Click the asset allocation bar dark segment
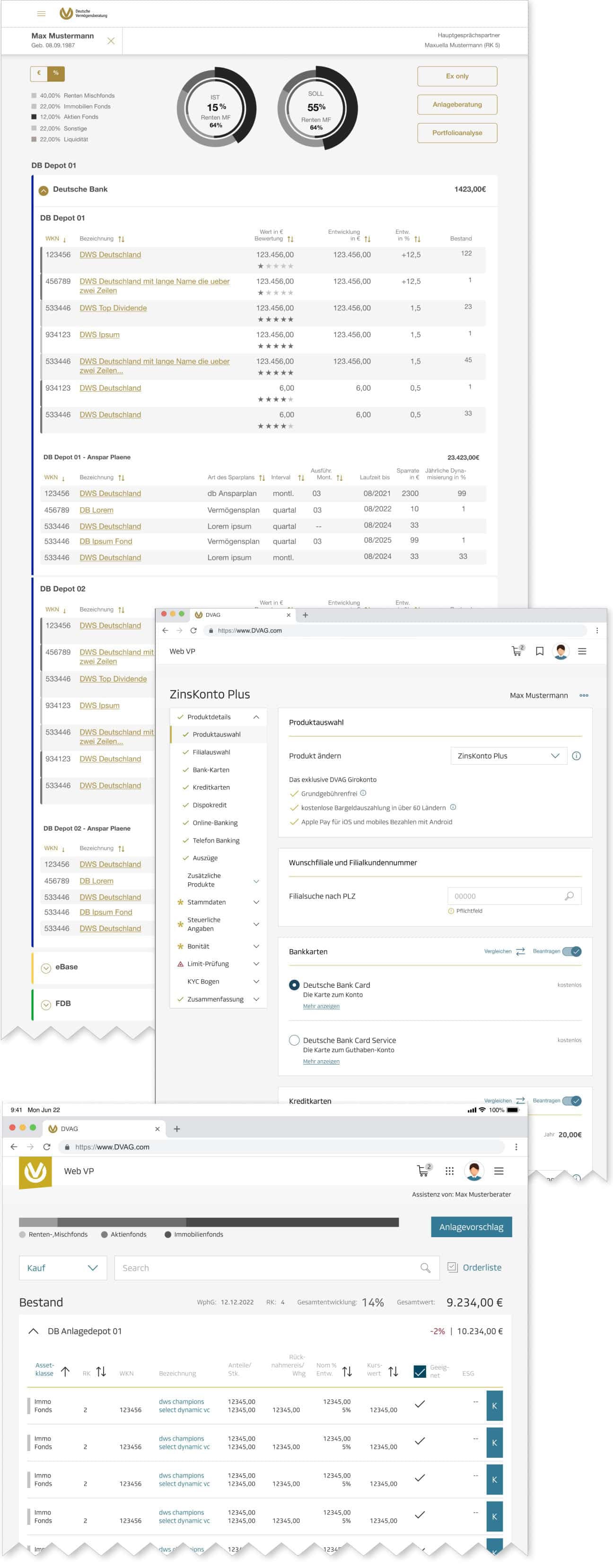This screenshot has width=613, height=1568. coord(292,1222)
